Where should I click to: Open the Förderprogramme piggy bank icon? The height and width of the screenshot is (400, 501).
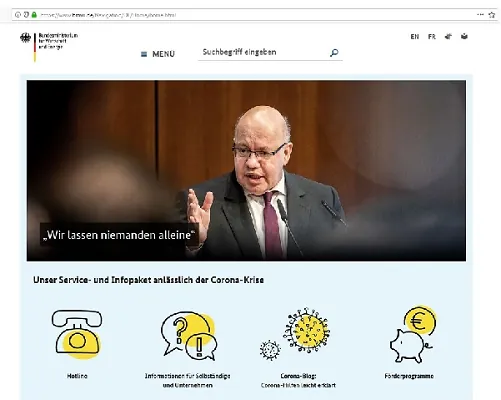413,334
